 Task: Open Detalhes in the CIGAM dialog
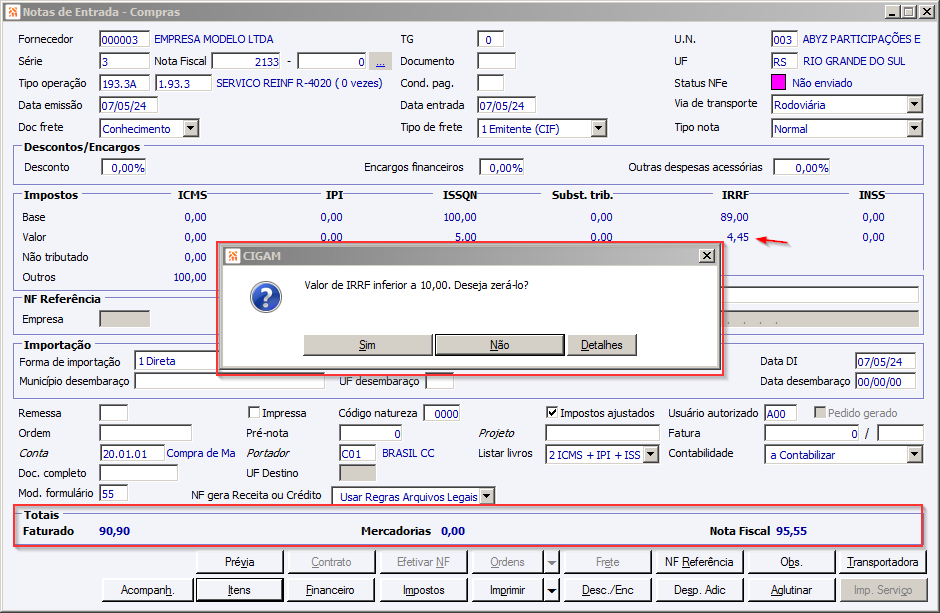pyautogui.click(x=602, y=345)
